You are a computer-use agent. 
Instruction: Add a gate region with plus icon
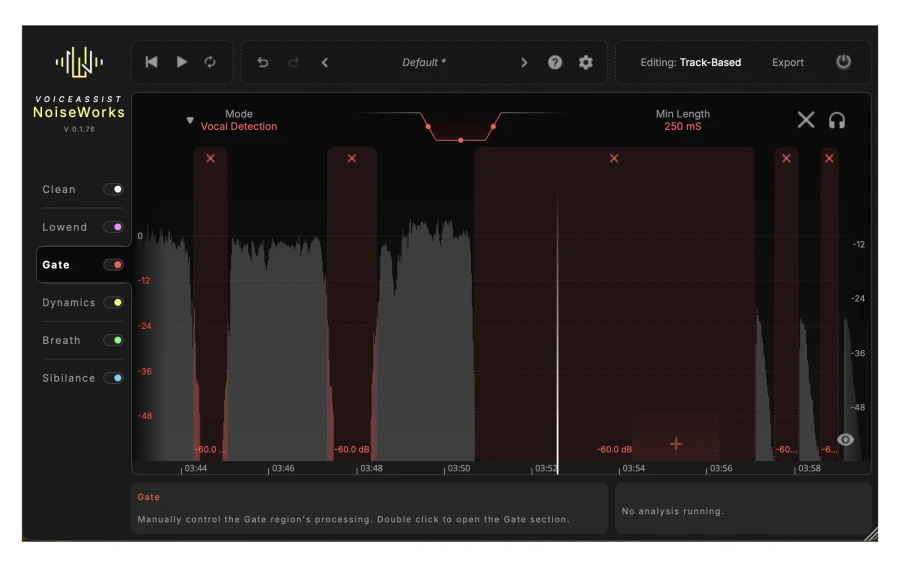point(676,444)
